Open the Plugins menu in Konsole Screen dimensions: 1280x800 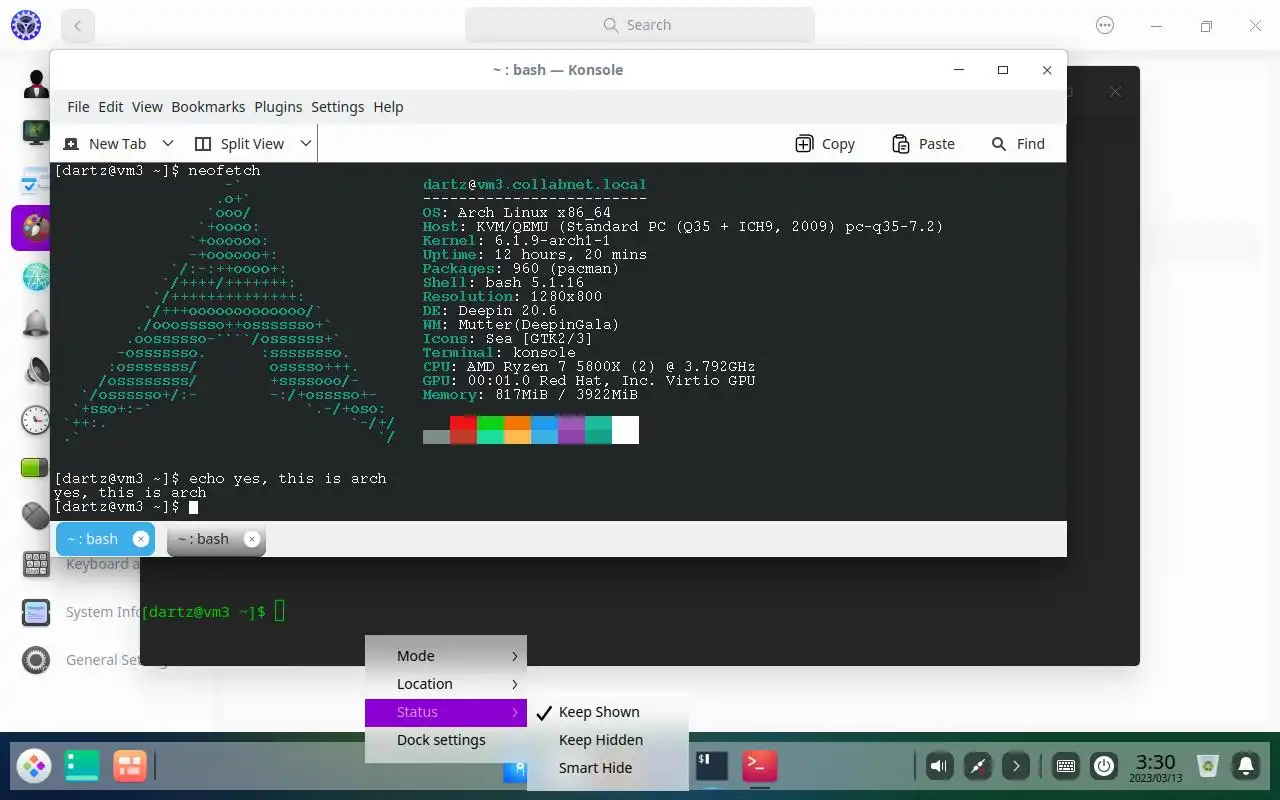click(278, 107)
